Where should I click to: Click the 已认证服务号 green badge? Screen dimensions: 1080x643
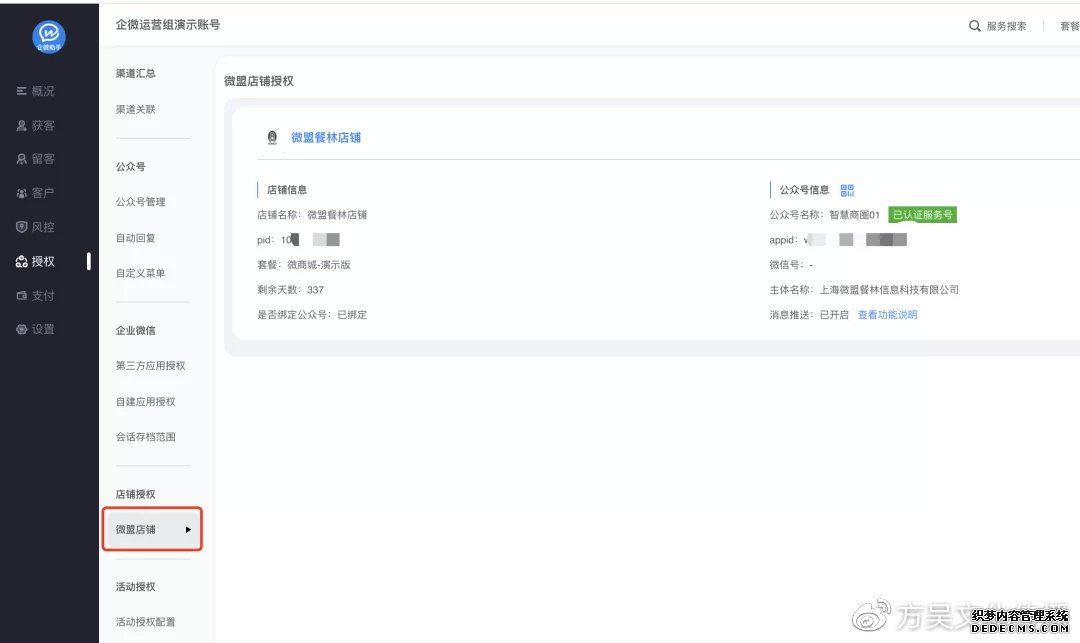click(922, 215)
